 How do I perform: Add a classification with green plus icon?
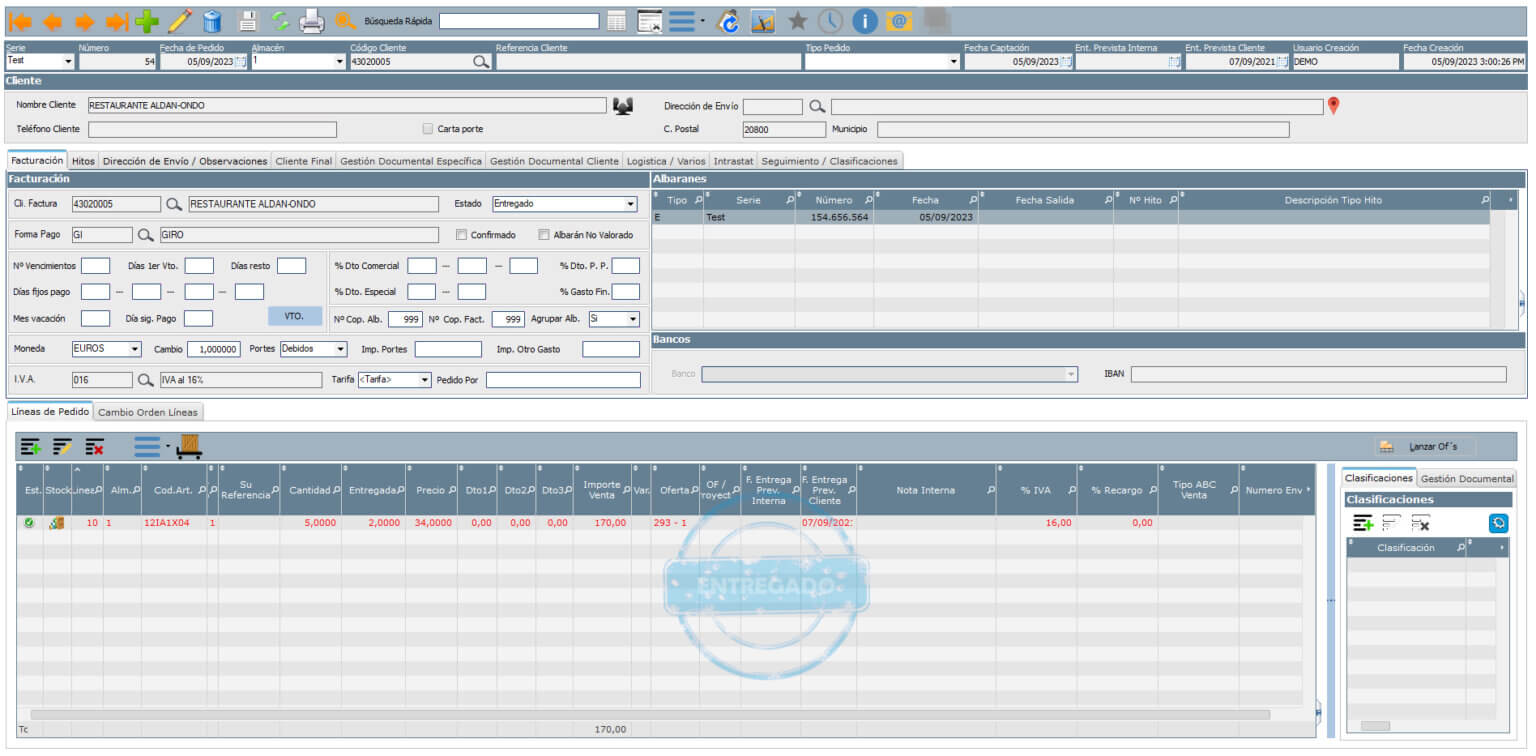point(1362,522)
